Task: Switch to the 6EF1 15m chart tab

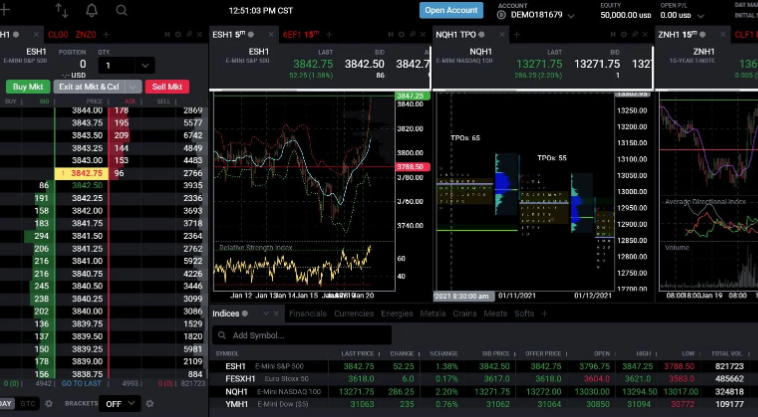Action: (x=302, y=34)
